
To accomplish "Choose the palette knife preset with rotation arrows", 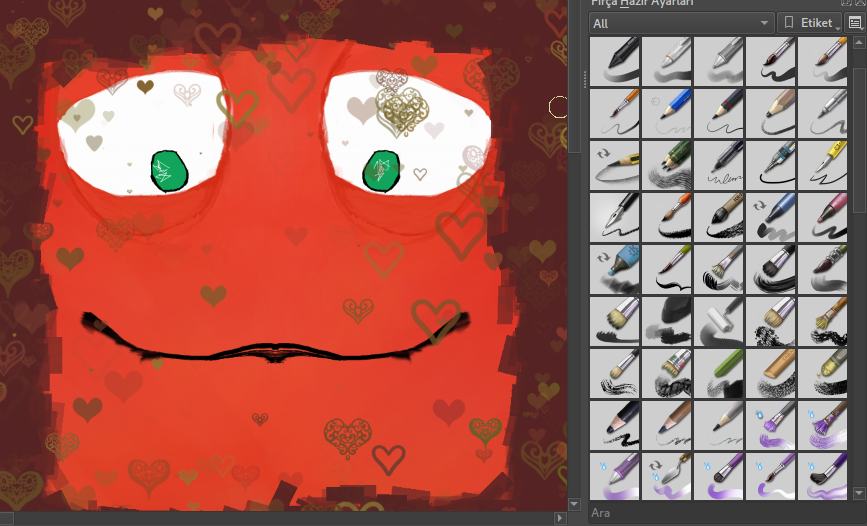I will click(667, 476).
